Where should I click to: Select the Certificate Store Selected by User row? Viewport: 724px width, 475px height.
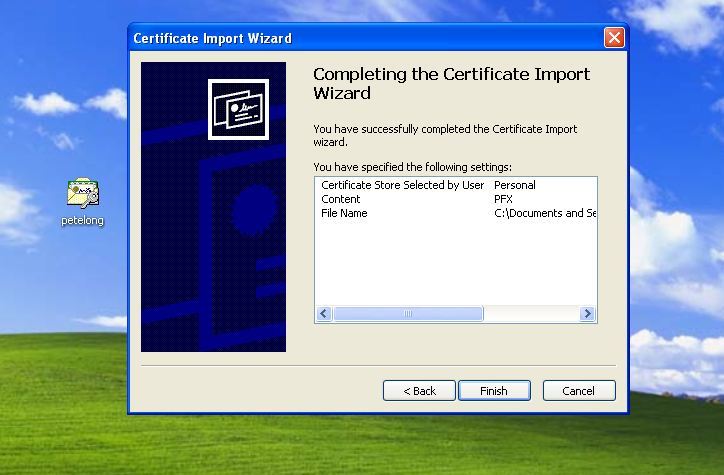coord(456,185)
